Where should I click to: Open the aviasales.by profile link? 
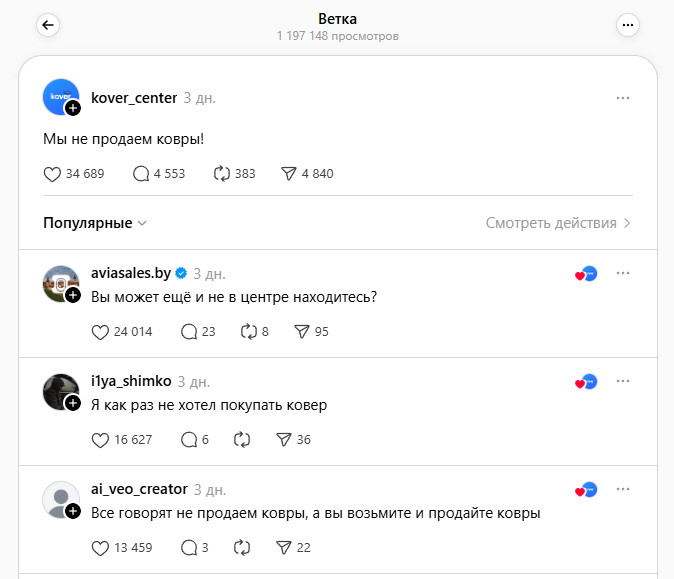(131, 273)
